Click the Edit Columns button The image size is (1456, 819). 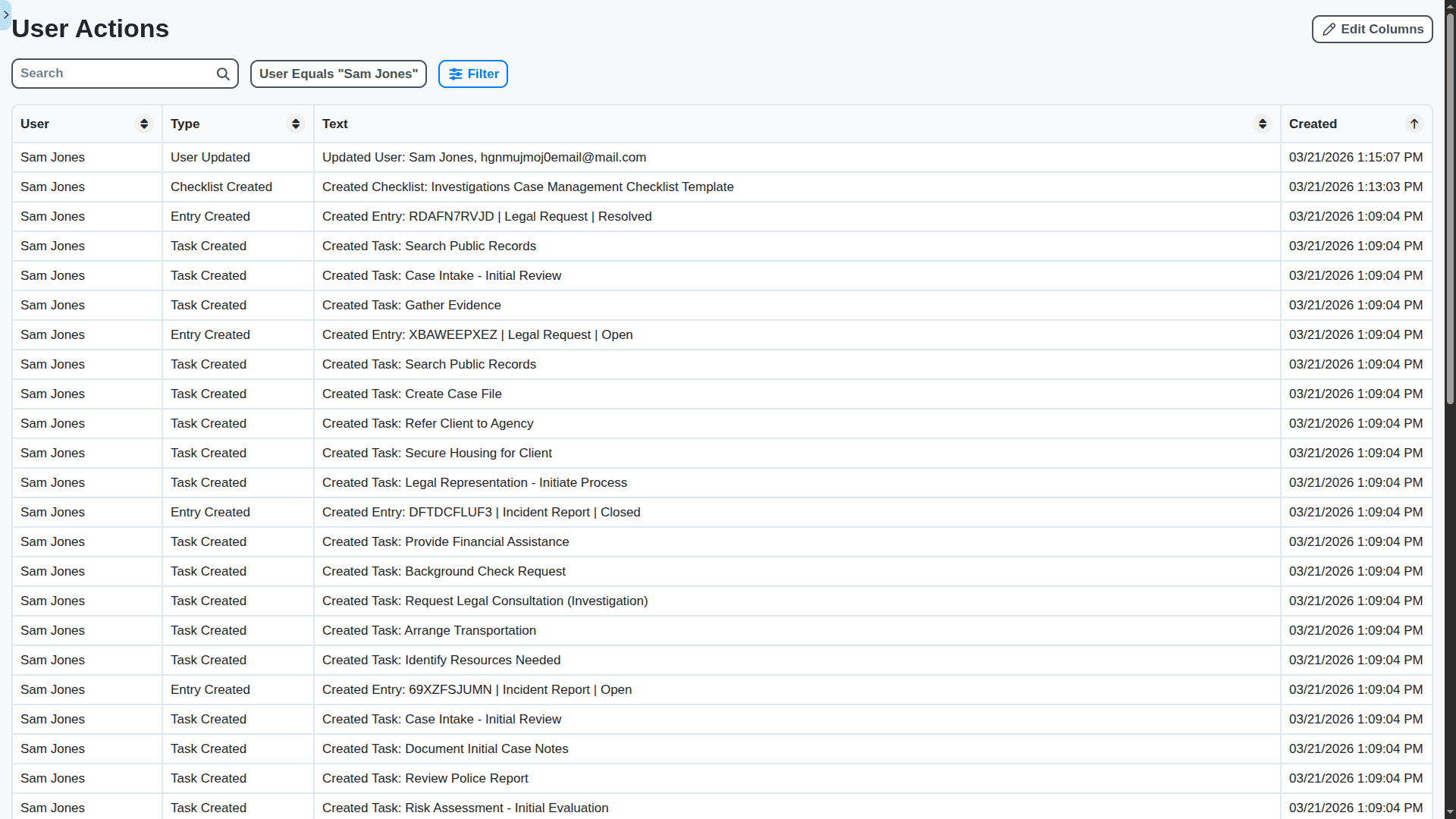1371,29
